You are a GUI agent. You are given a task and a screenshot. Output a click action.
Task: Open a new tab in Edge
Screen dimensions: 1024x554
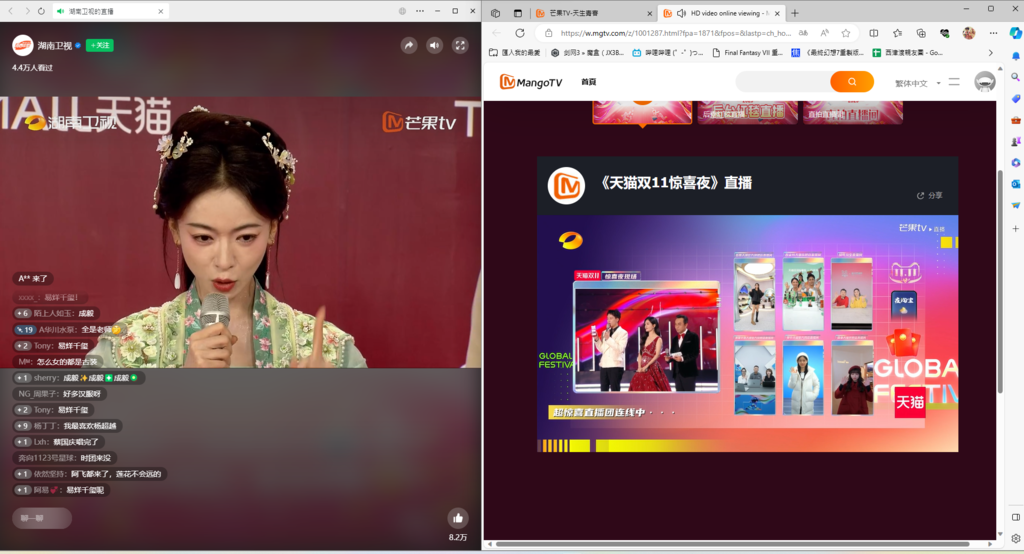coord(795,13)
